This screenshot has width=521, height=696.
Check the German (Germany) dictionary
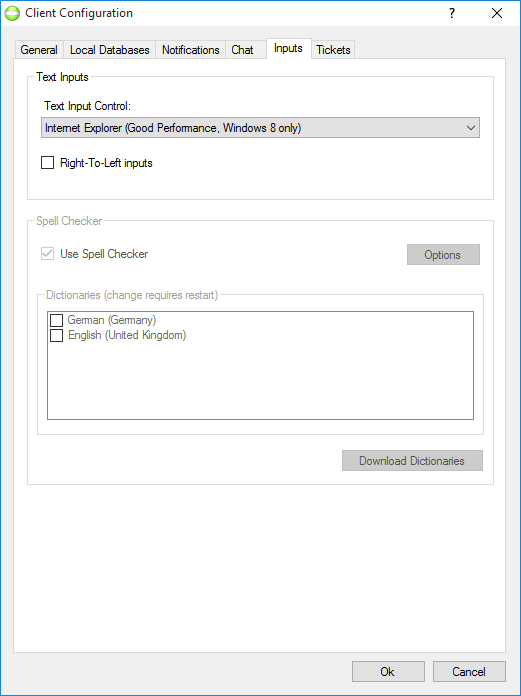click(x=56, y=320)
